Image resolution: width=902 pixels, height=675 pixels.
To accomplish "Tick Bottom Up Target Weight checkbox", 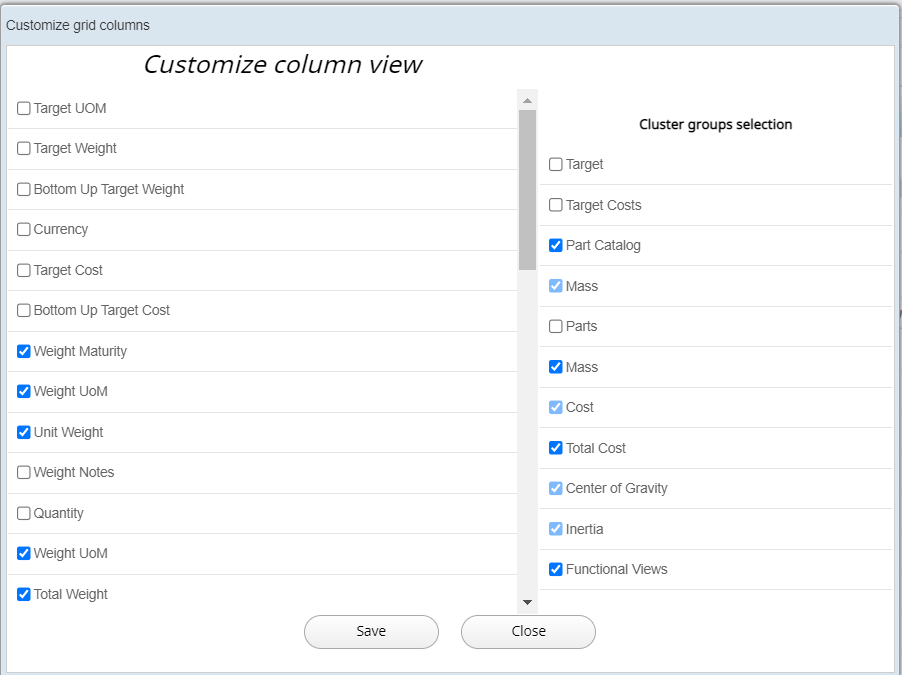I will point(24,189).
